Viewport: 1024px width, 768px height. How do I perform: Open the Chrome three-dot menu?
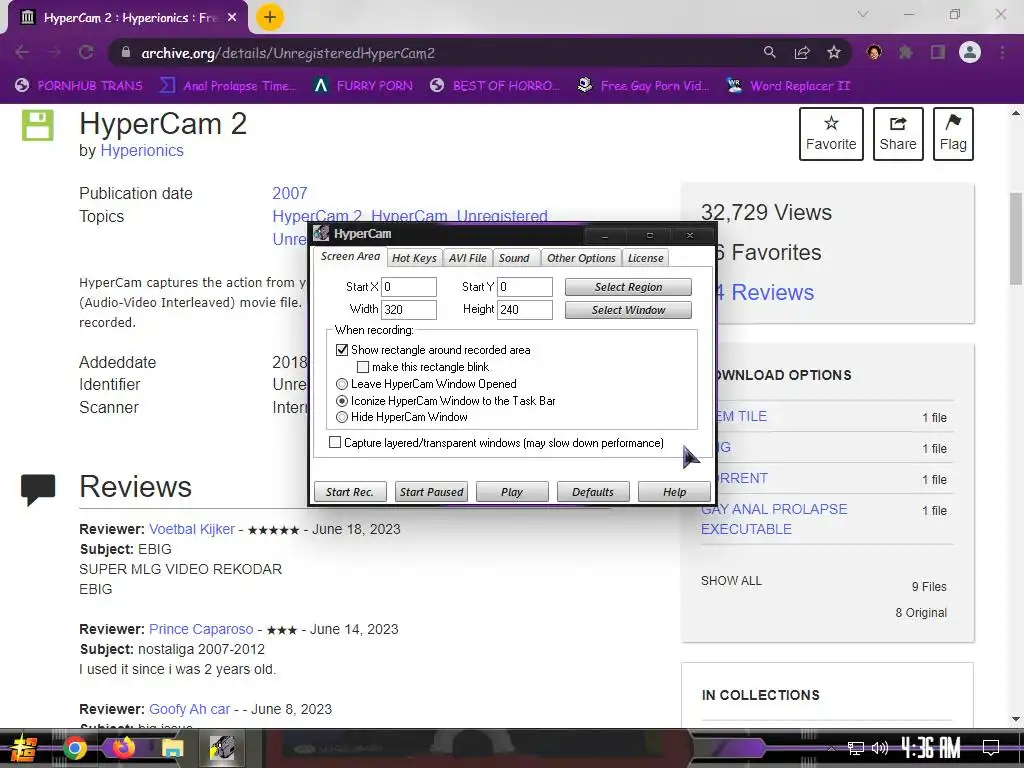tap(1002, 53)
